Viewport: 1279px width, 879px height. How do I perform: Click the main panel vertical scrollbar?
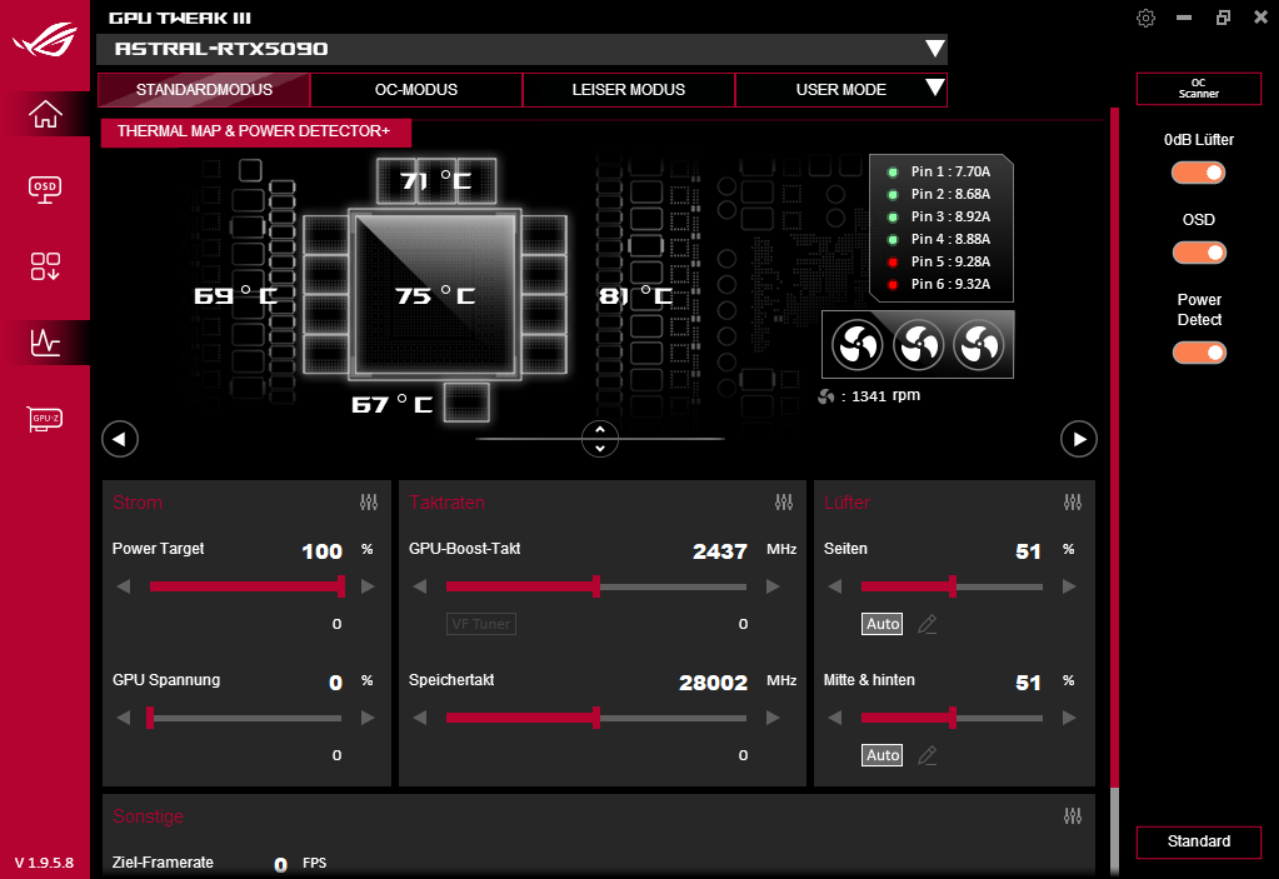point(1114,450)
